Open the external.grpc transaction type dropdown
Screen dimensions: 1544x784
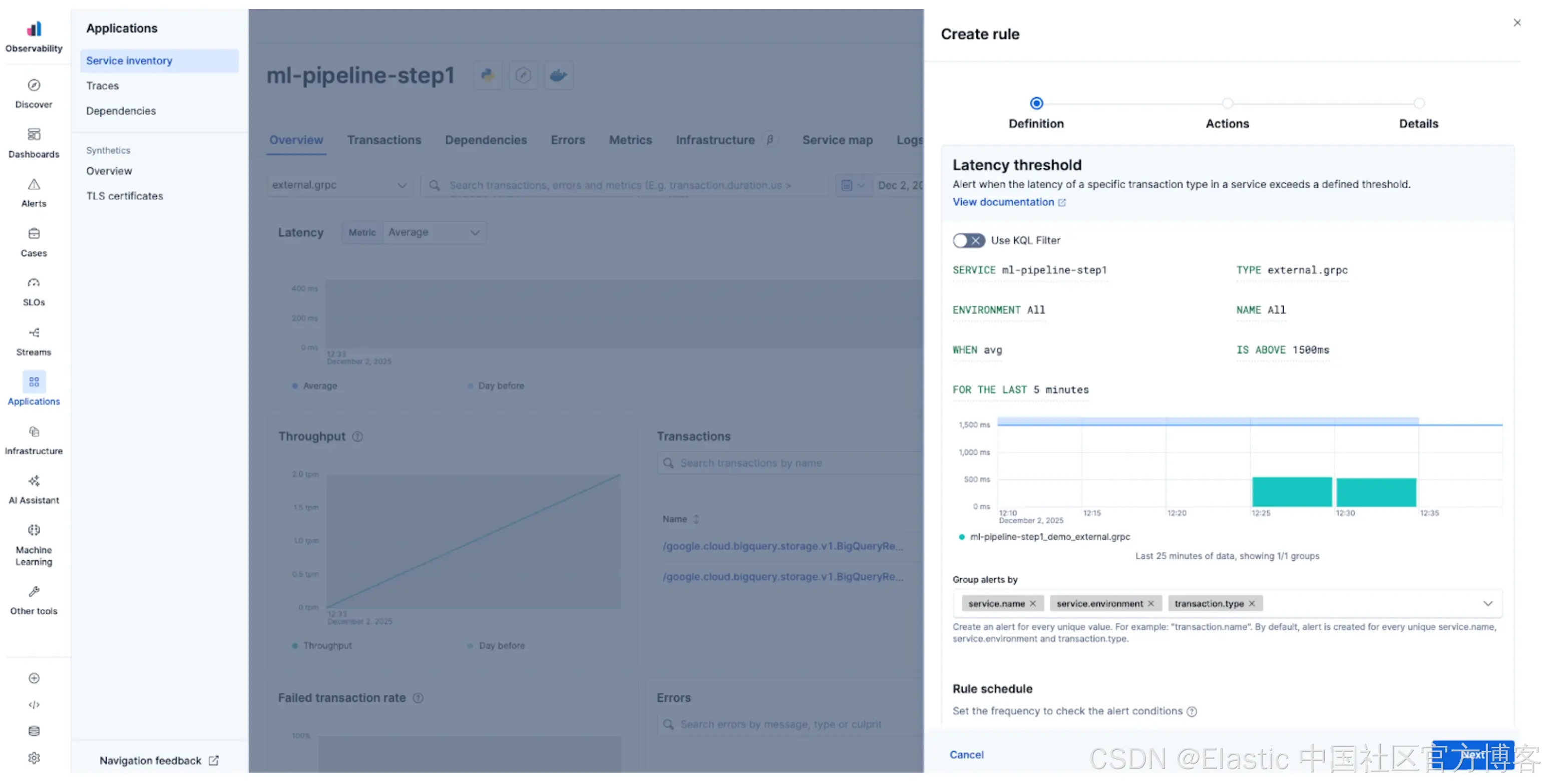pyautogui.click(x=338, y=185)
